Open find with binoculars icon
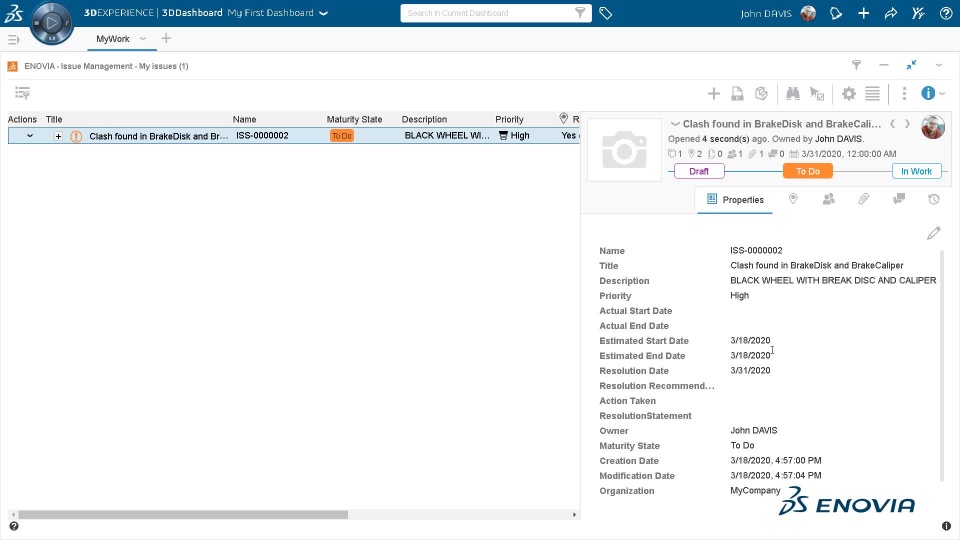 (793, 93)
